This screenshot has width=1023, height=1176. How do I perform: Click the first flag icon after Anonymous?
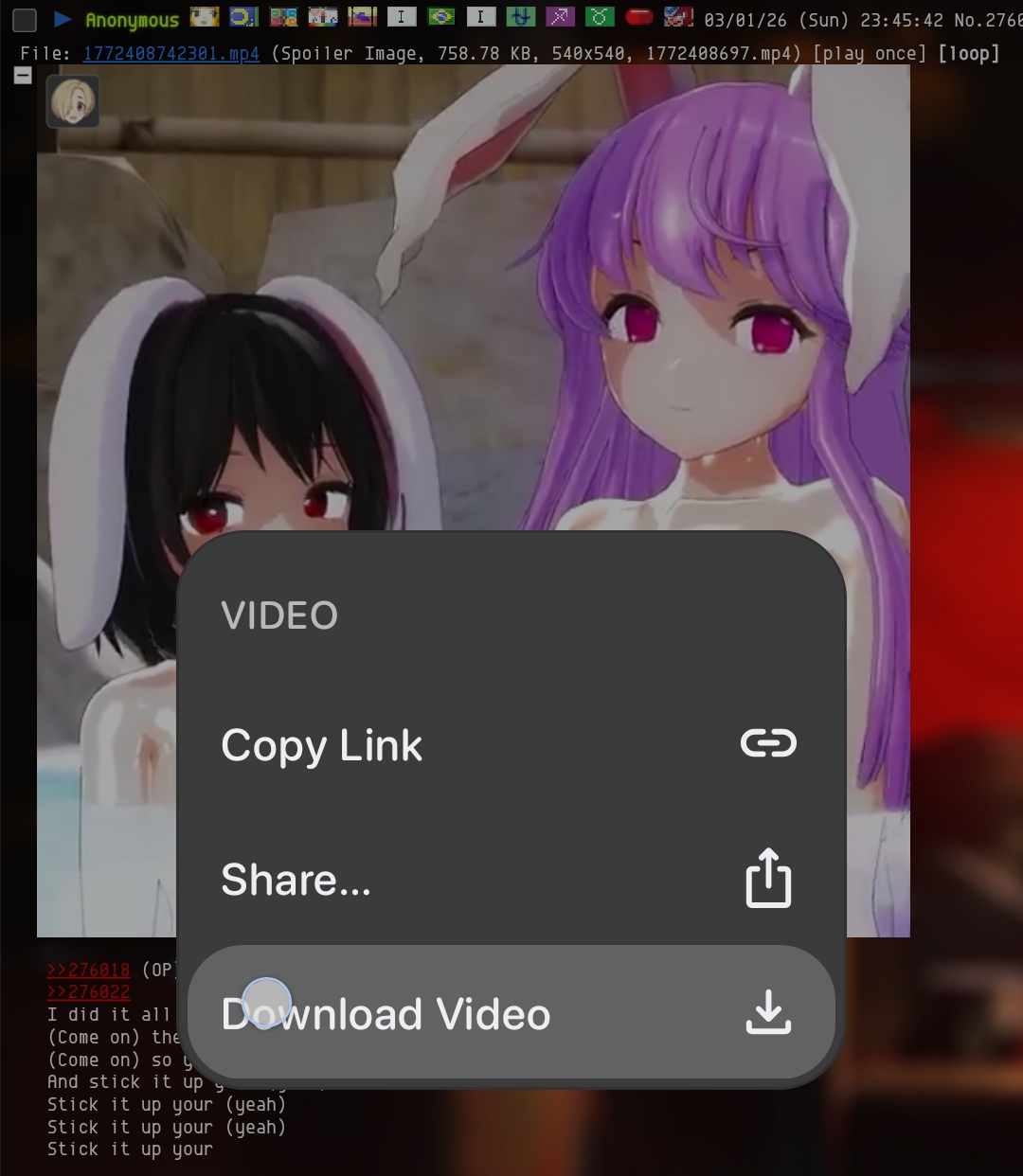pos(204,17)
